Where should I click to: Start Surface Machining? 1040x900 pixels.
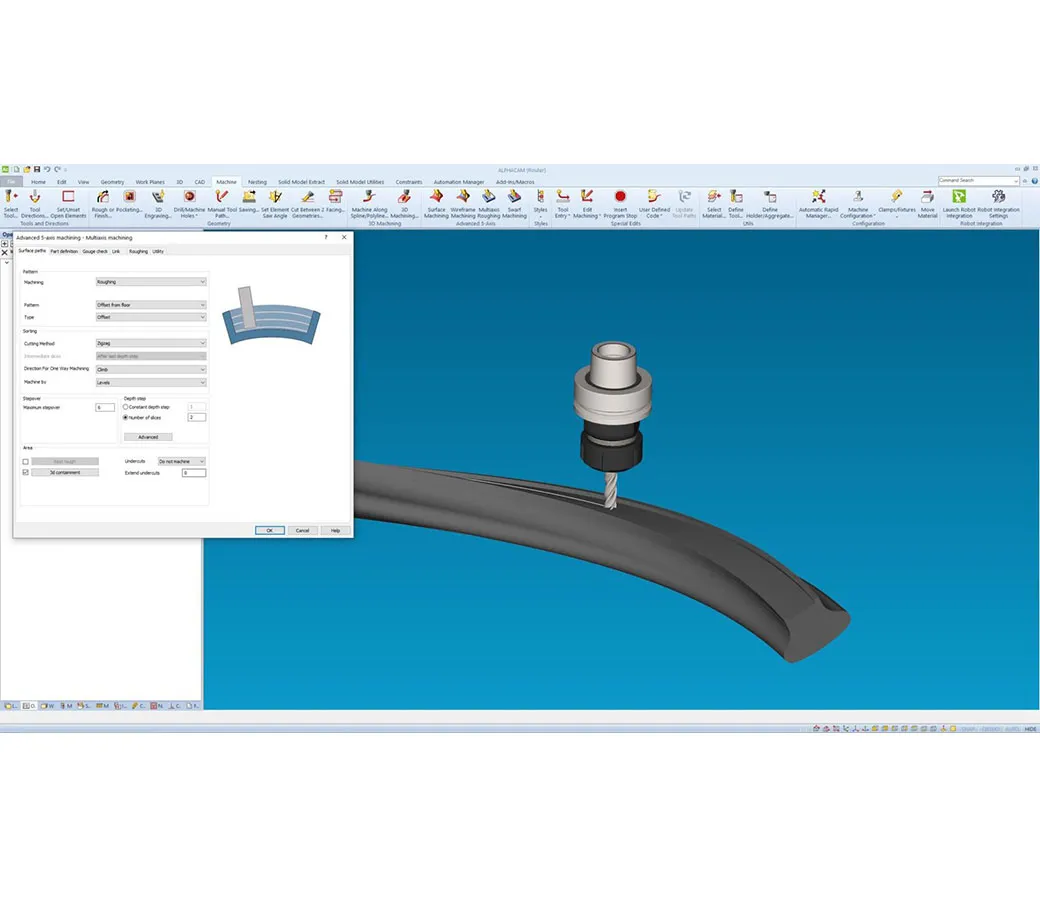436,203
